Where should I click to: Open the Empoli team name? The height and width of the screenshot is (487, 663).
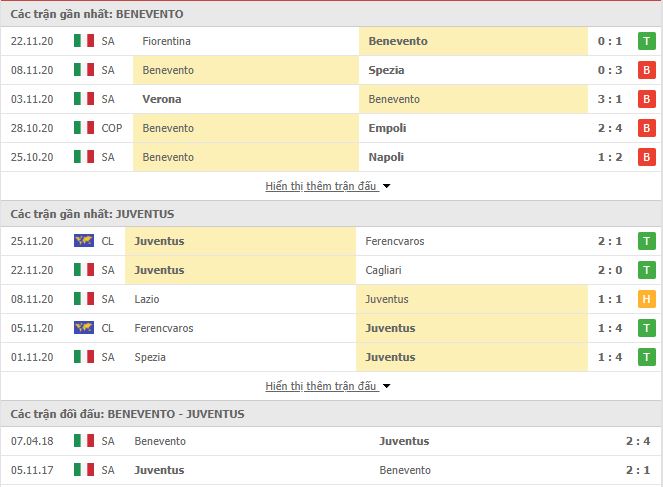pos(387,128)
